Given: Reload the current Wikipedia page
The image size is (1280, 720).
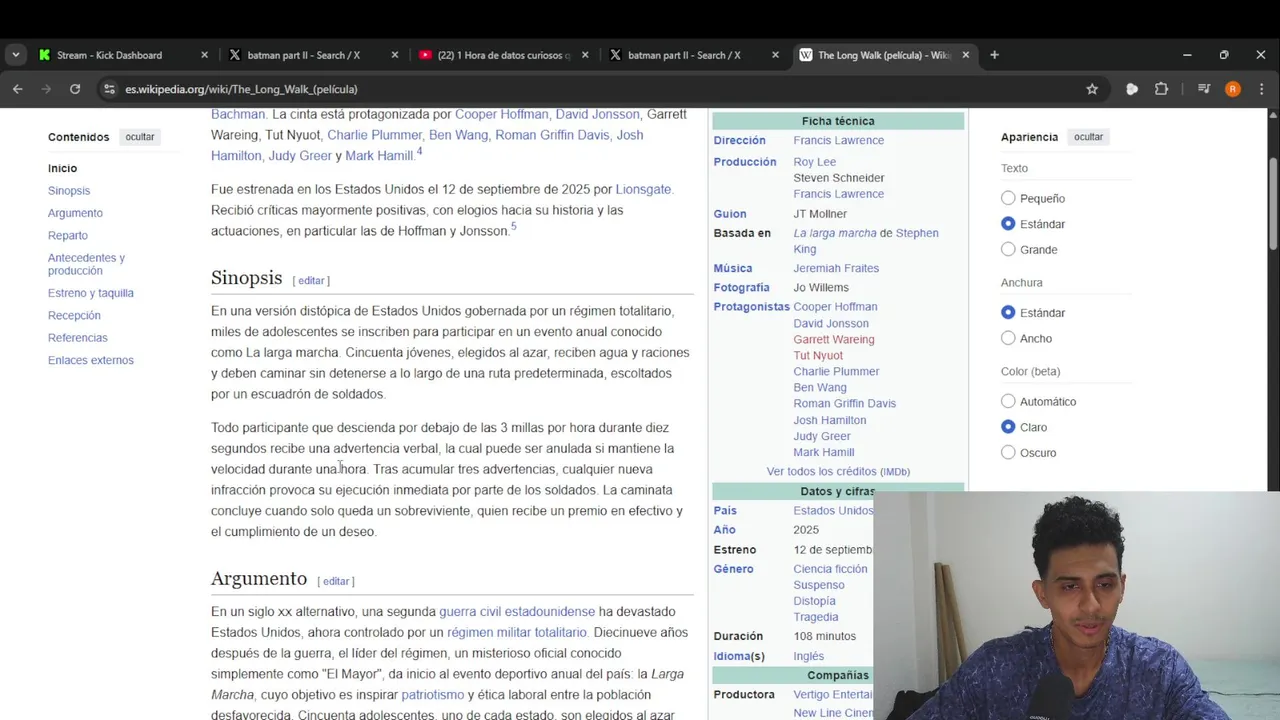Looking at the screenshot, I should pos(75,89).
